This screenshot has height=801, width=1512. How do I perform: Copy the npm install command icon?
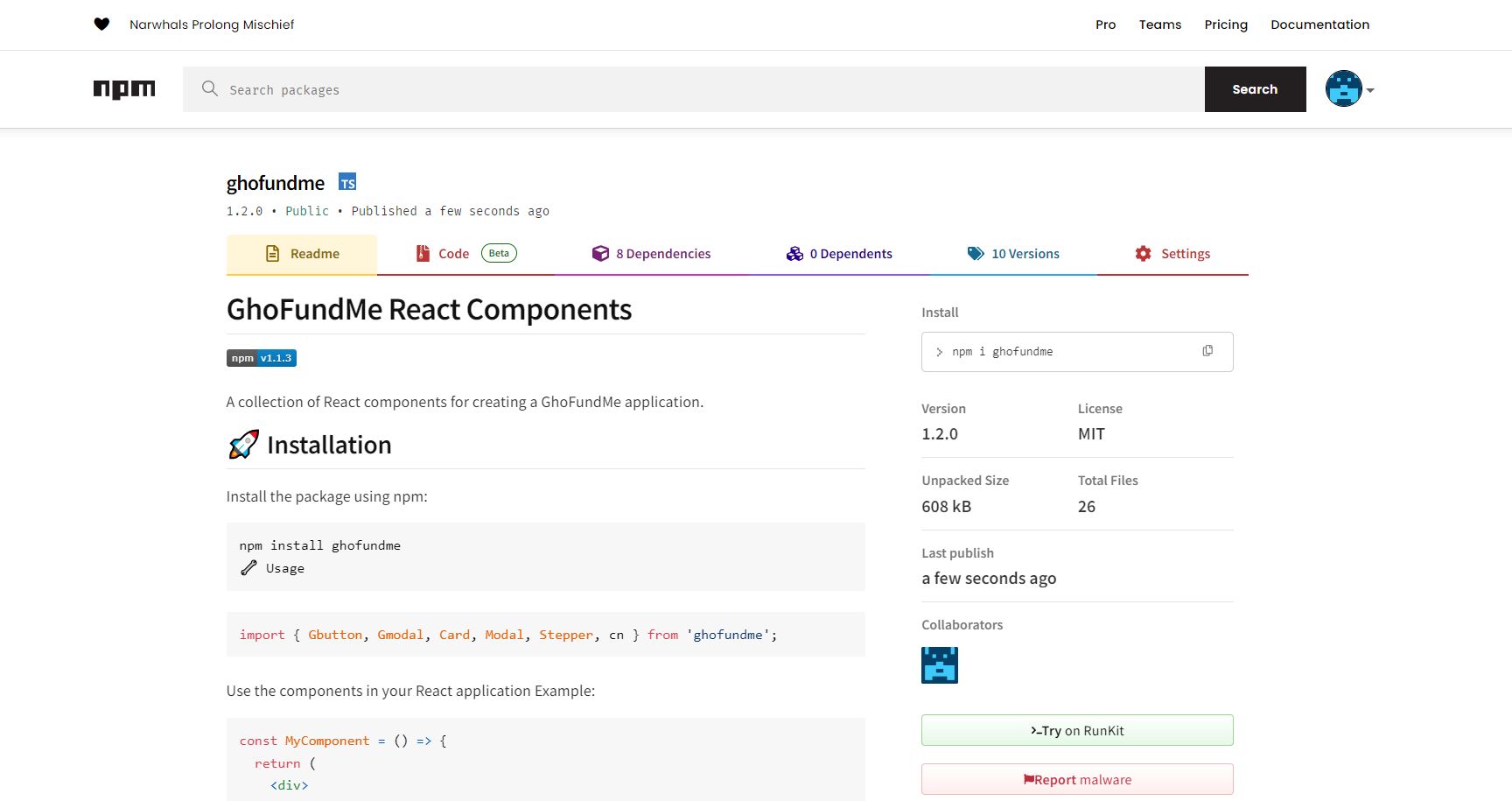(x=1207, y=351)
